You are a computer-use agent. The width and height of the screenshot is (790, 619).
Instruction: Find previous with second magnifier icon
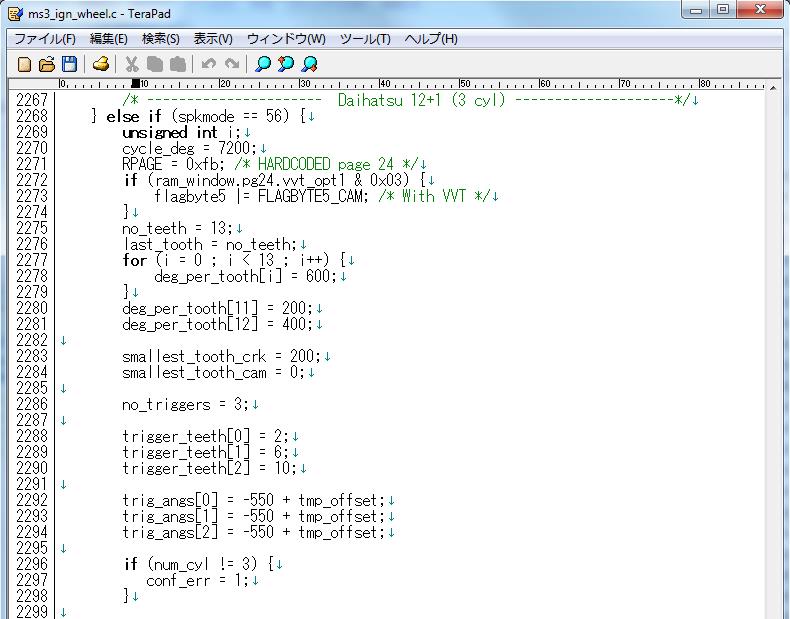click(x=286, y=64)
